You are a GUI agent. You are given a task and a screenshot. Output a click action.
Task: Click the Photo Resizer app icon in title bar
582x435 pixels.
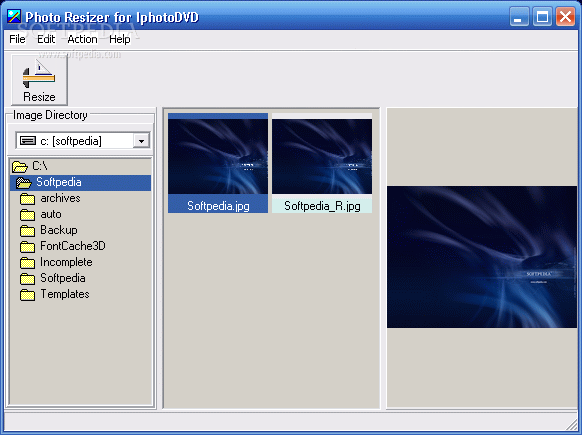click(x=14, y=16)
